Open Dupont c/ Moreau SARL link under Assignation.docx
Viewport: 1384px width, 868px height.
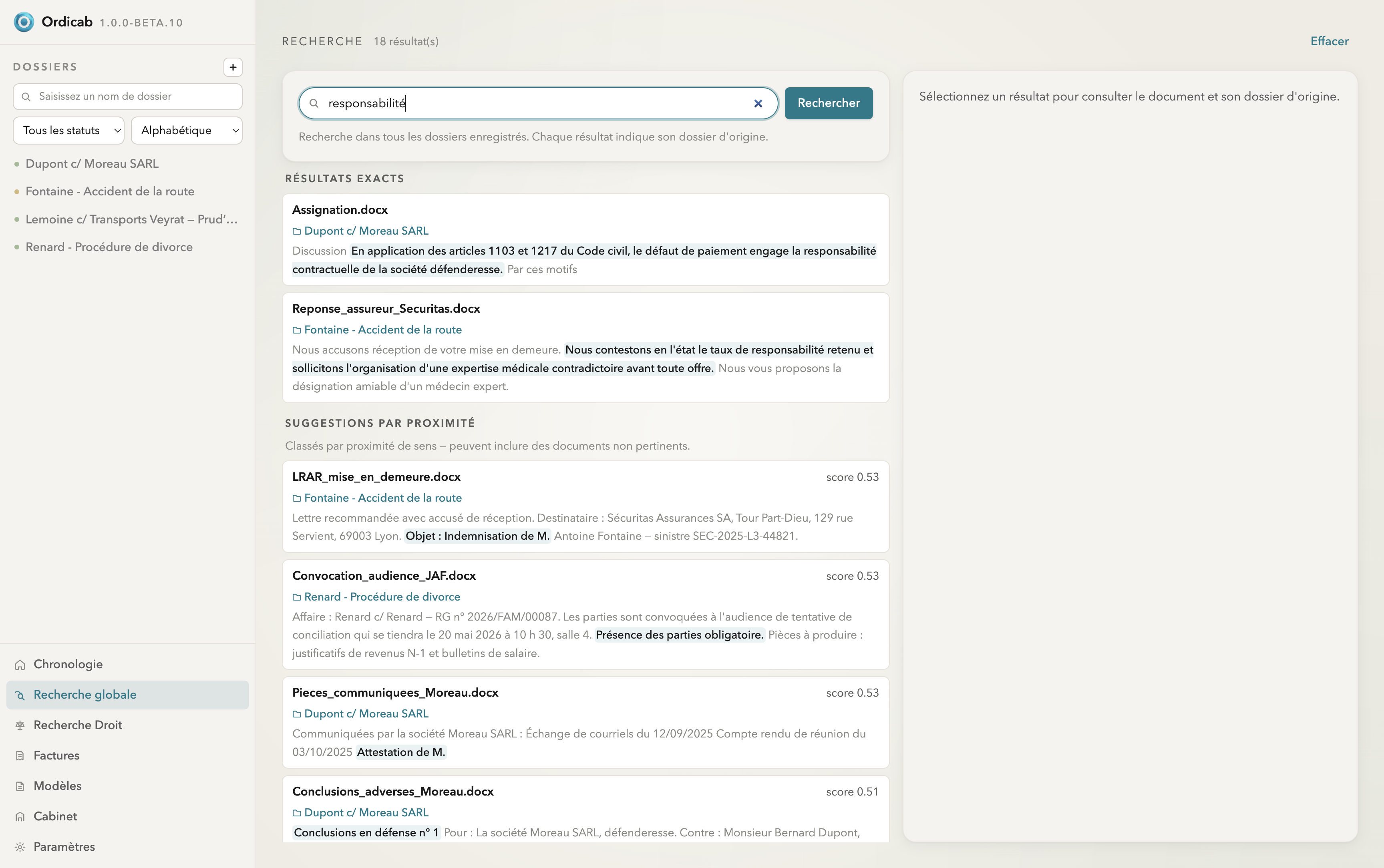[366, 231]
